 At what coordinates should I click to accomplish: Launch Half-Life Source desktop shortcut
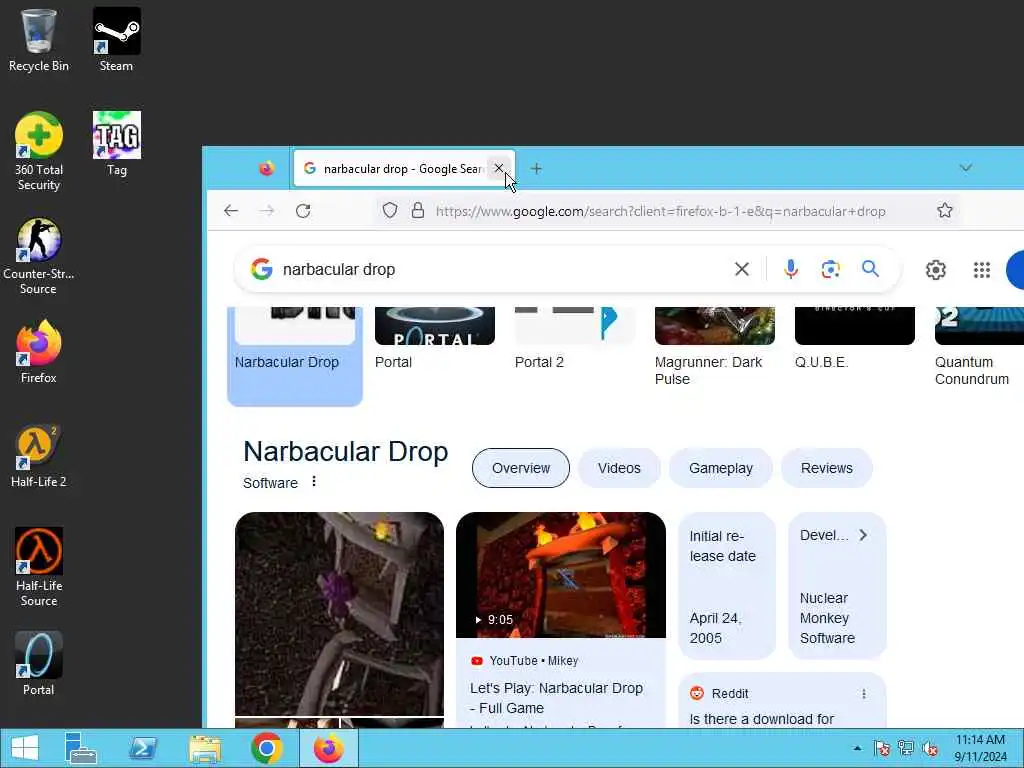pyautogui.click(x=39, y=567)
